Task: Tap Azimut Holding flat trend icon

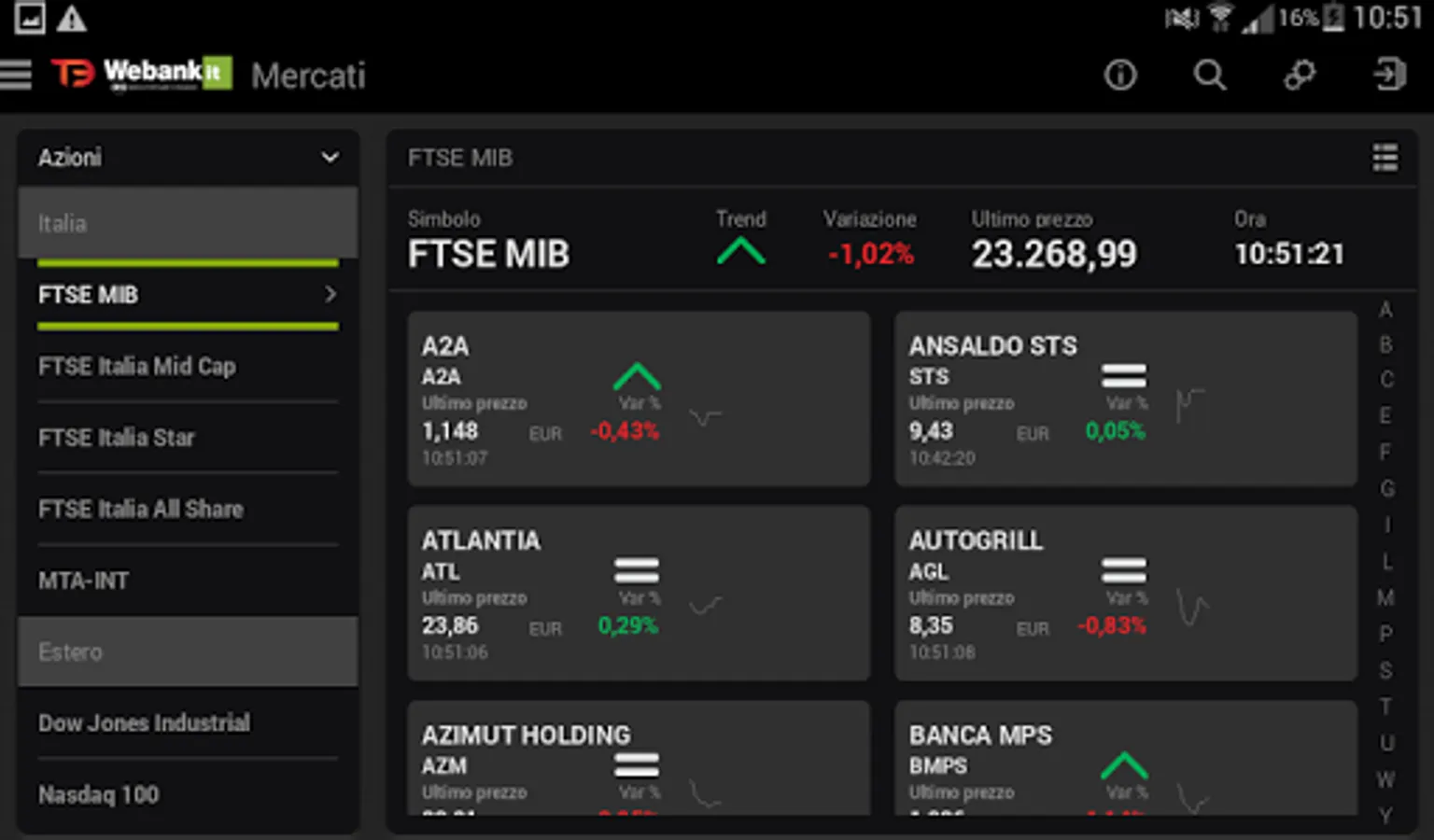Action: (637, 765)
